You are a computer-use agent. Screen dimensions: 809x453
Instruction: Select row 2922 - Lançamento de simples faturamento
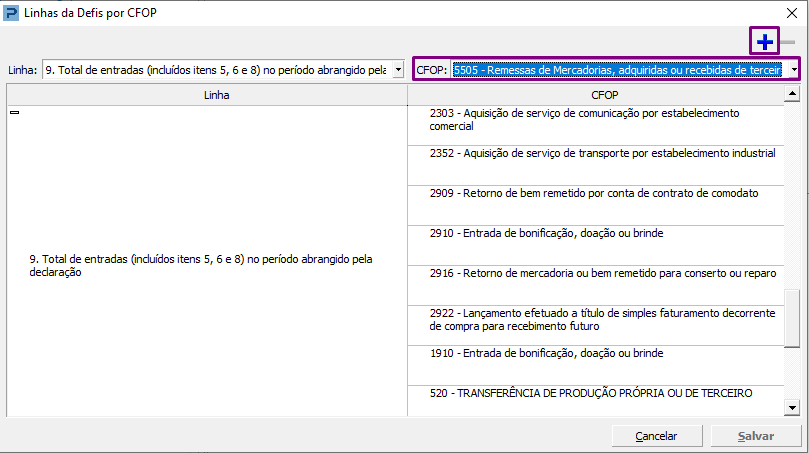click(x=596, y=326)
